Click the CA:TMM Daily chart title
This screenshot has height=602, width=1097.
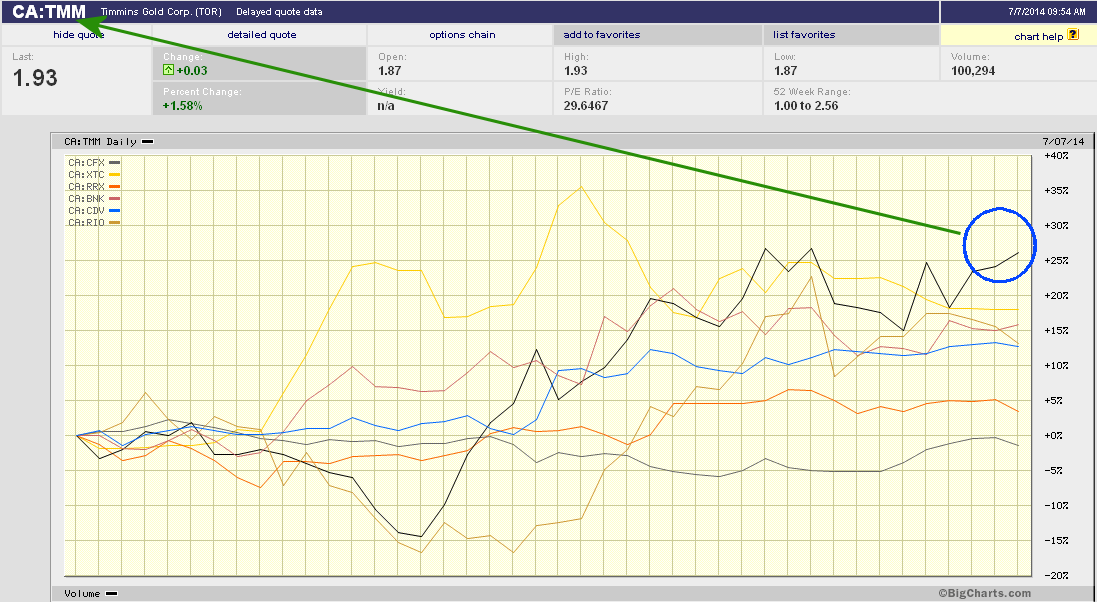coord(100,141)
